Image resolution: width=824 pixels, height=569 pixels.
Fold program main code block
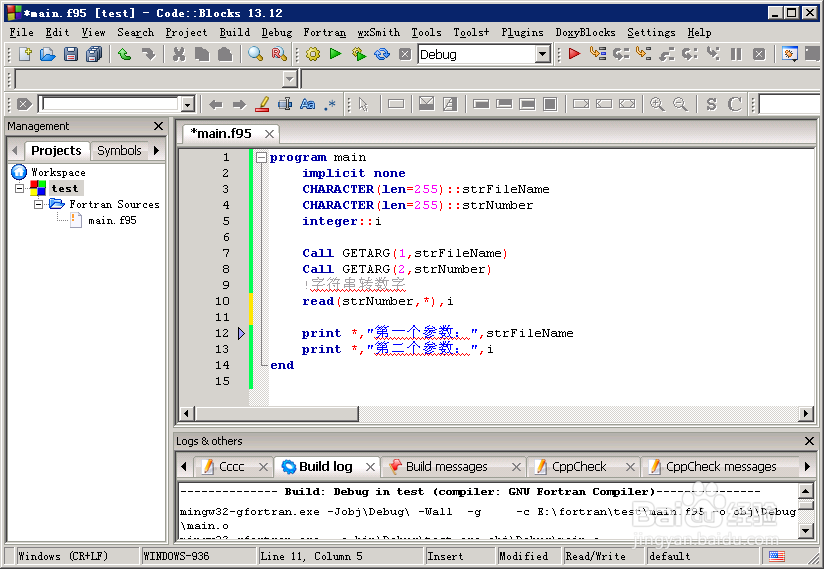pos(261,157)
